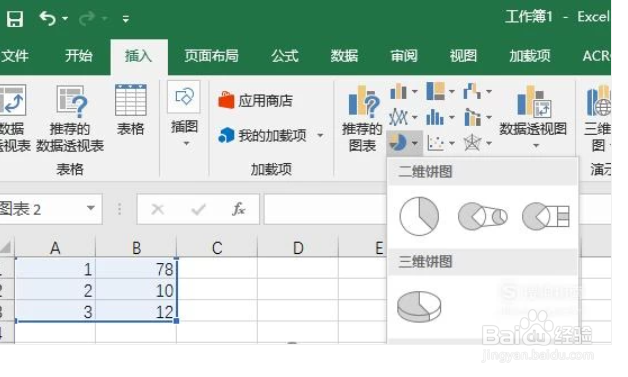The width and height of the screenshot is (628, 377).
Task: Open 我的加载项 add-ins
Action: [x=262, y=135]
